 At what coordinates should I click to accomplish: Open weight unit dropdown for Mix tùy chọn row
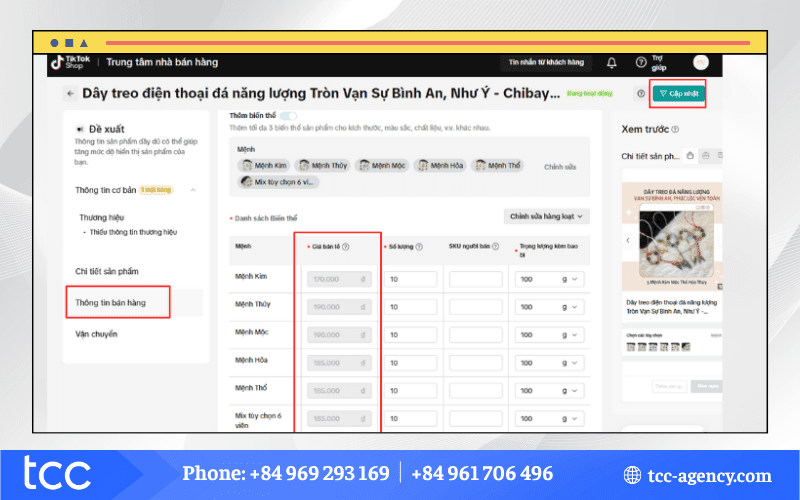(570, 419)
